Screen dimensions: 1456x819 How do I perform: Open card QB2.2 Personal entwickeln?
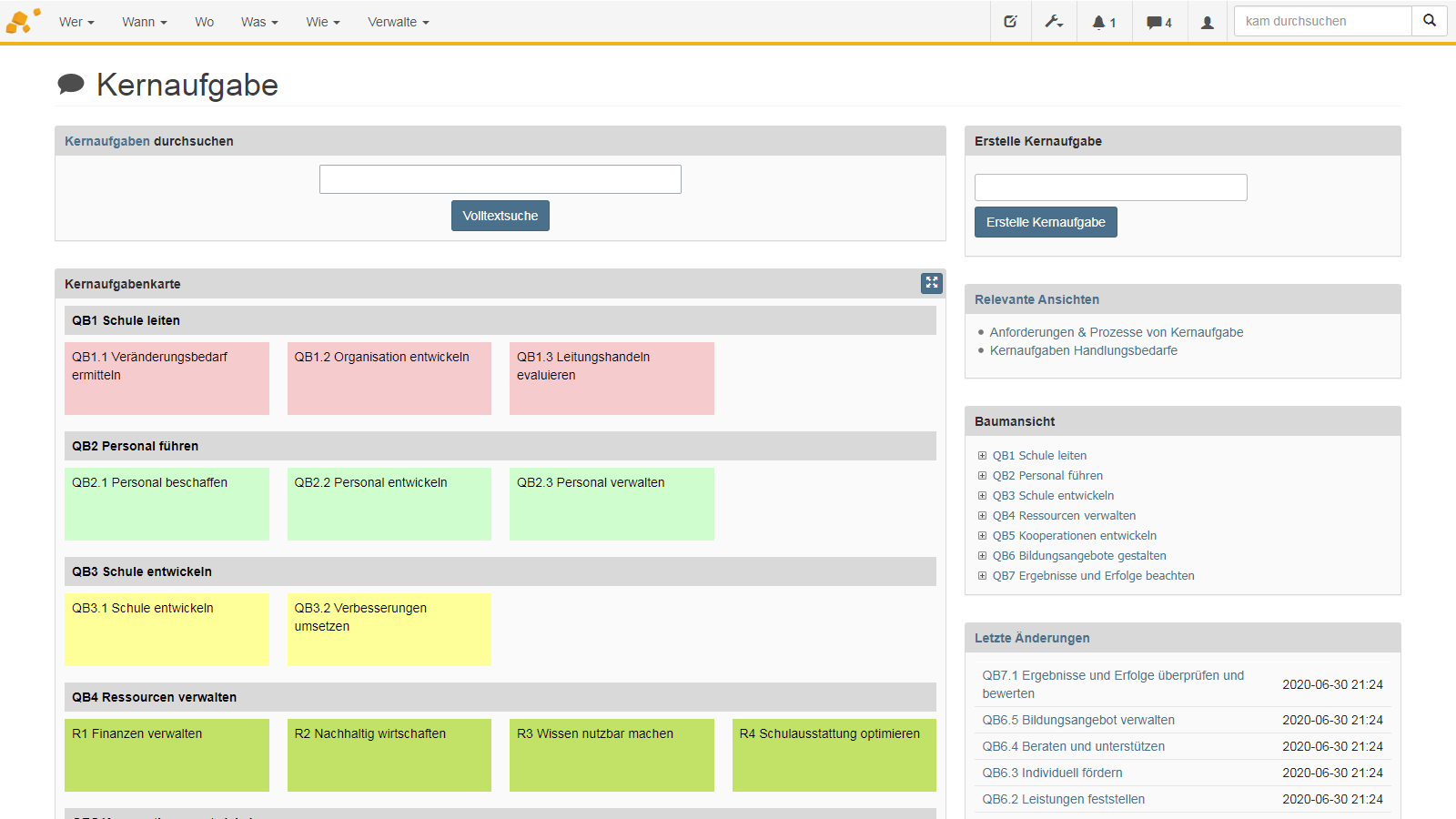coord(389,504)
